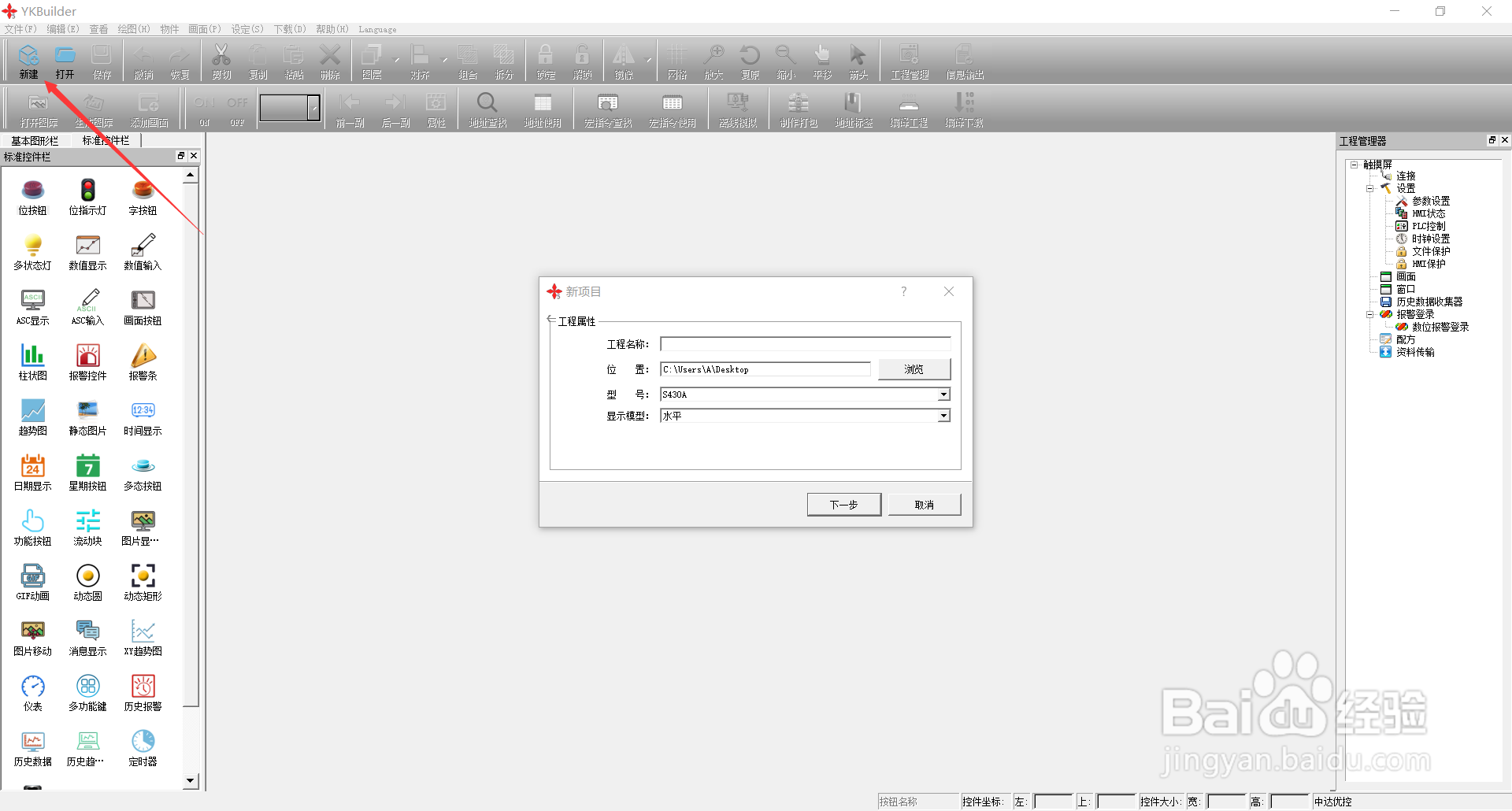The width and height of the screenshot is (1512, 811).
Task: Open the 设定(S) menu
Action: coord(247,29)
